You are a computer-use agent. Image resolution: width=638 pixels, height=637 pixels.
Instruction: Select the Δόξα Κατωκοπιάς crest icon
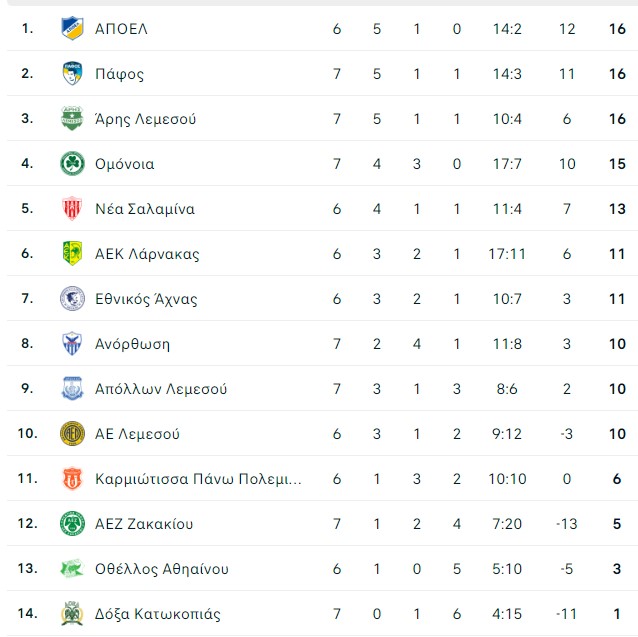[x=72, y=614]
